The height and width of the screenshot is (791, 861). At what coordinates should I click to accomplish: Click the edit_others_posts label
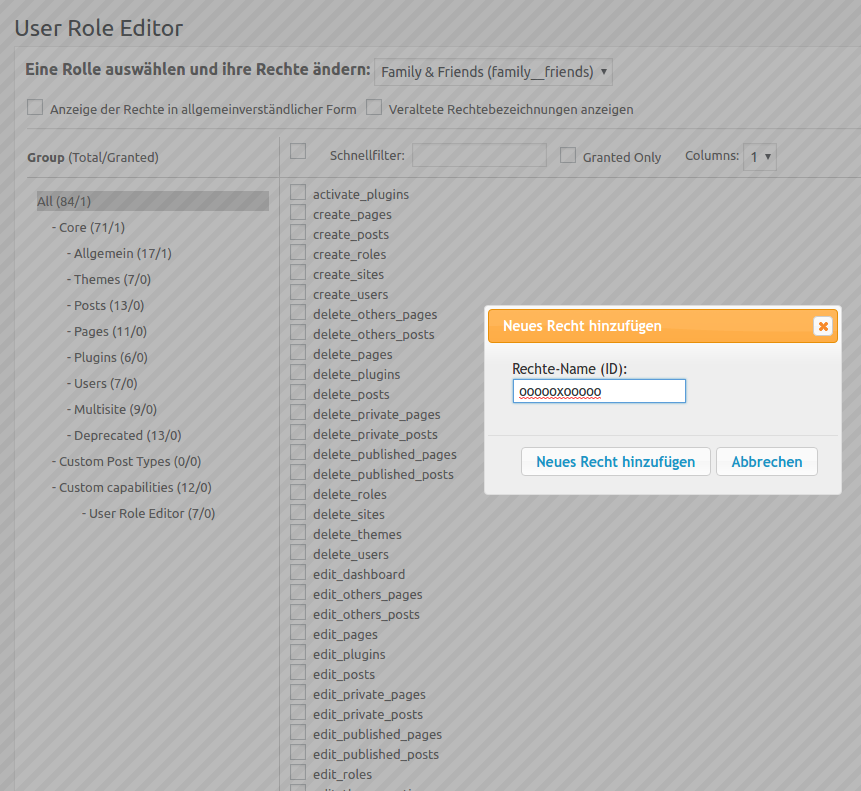click(366, 614)
